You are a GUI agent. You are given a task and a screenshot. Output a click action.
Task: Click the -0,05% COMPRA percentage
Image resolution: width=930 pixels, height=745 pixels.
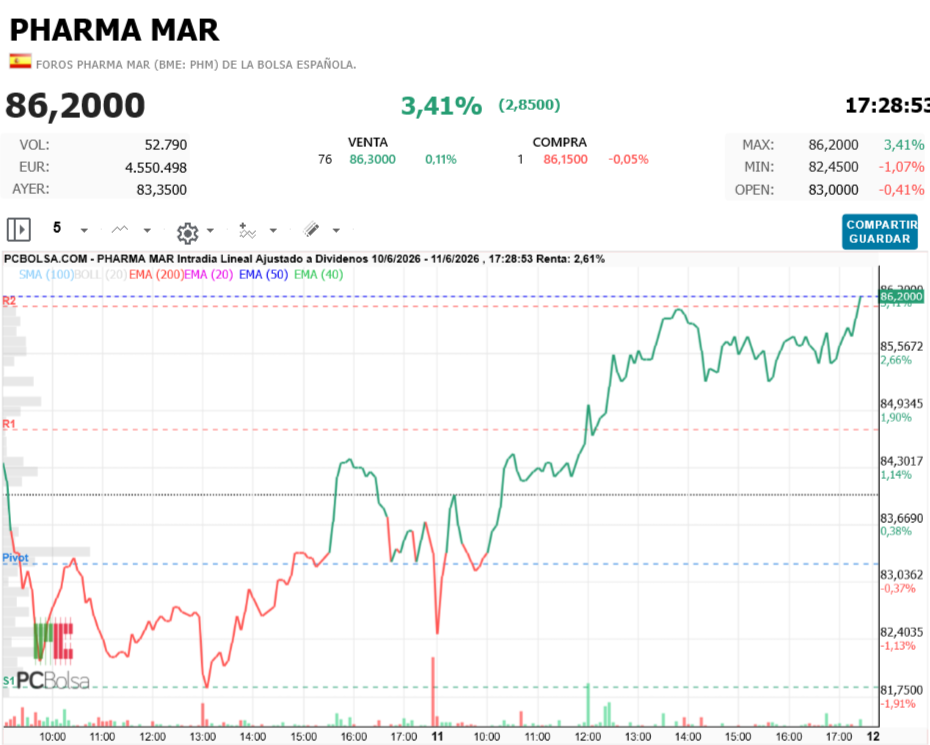point(628,160)
